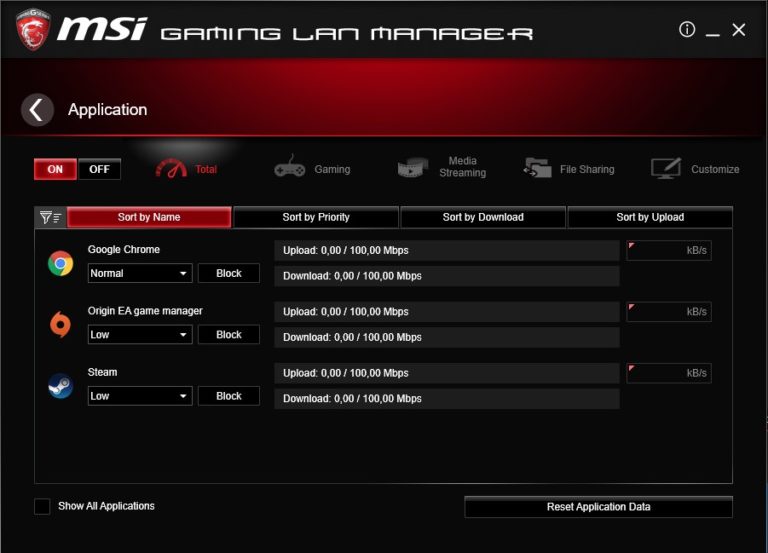Image resolution: width=768 pixels, height=553 pixels.
Task: Click the Origin EA game manager text
Action: pos(145,311)
